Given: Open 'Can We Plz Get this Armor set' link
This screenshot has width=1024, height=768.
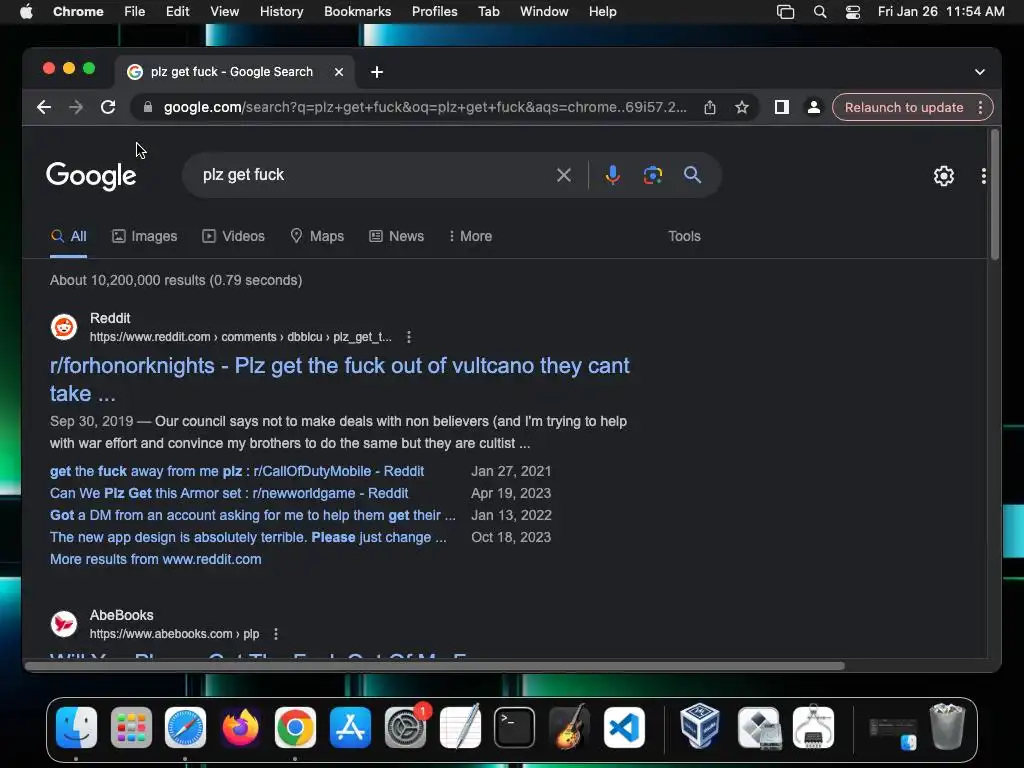Looking at the screenshot, I should (229, 494).
